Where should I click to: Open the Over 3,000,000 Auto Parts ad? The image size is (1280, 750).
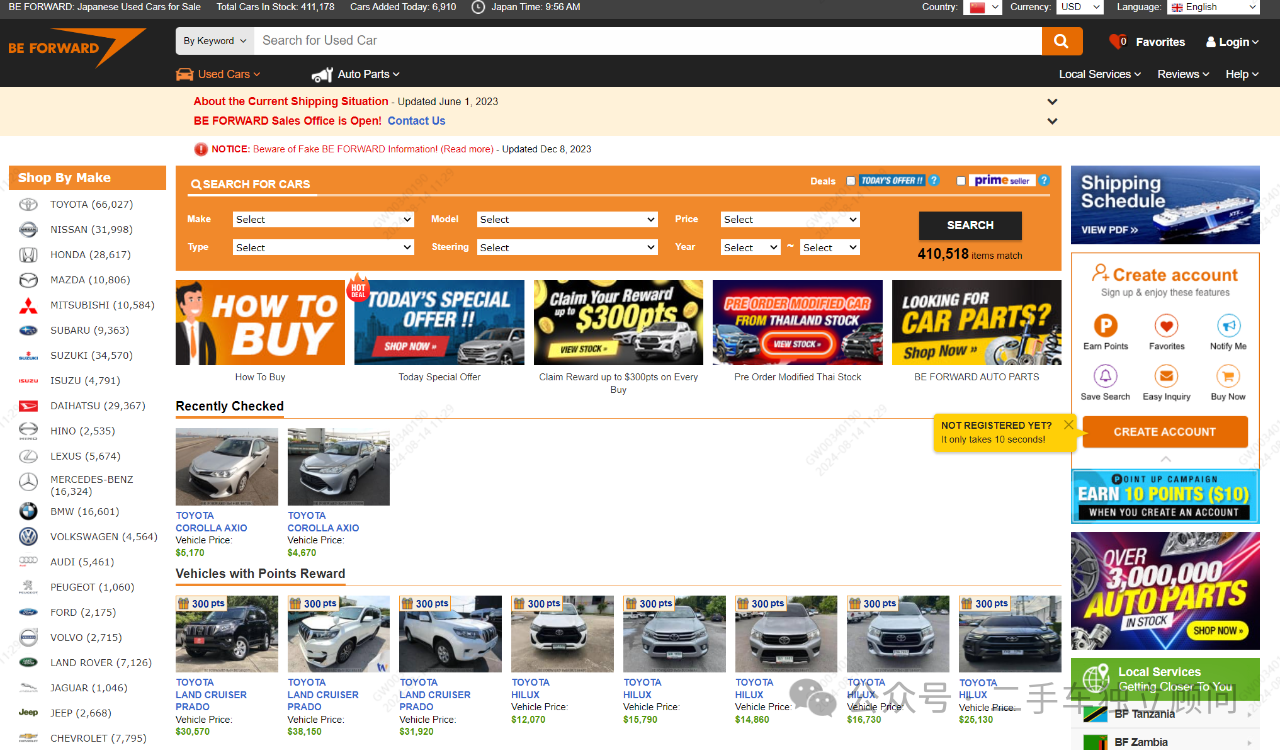(1165, 591)
